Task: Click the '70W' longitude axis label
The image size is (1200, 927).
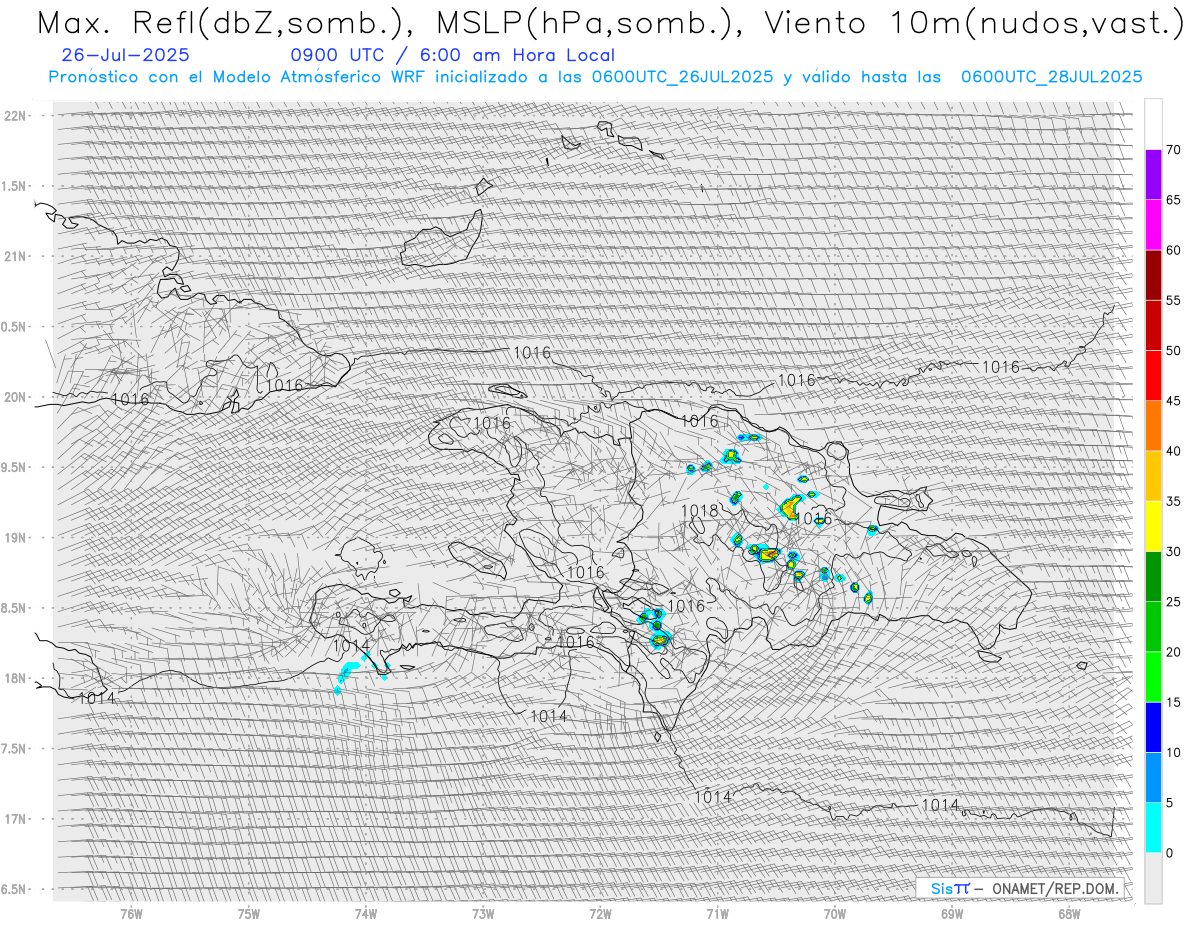Action: tap(835, 913)
